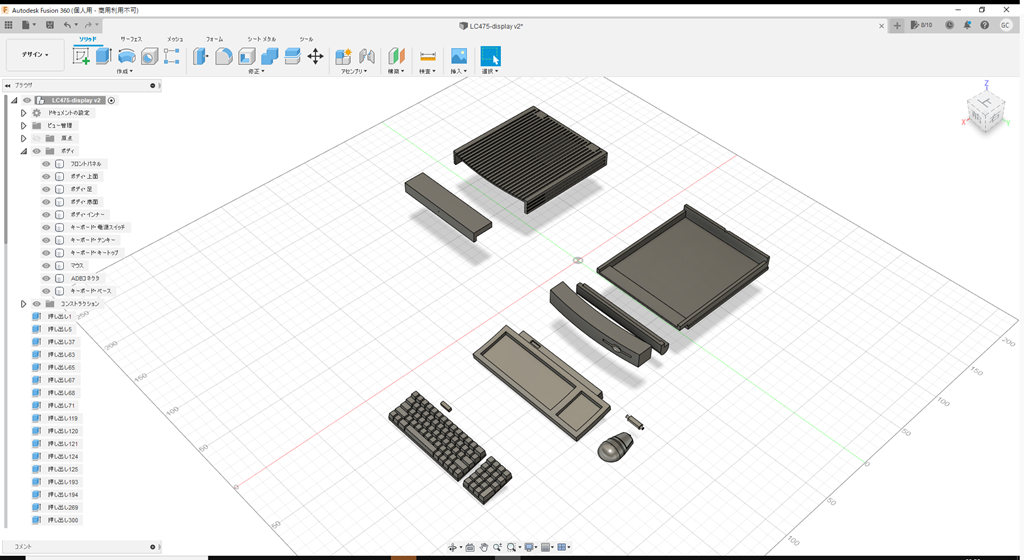Screen dimensions: 1024x560
Task: Activate the Pan hand tool
Action: (x=484, y=547)
